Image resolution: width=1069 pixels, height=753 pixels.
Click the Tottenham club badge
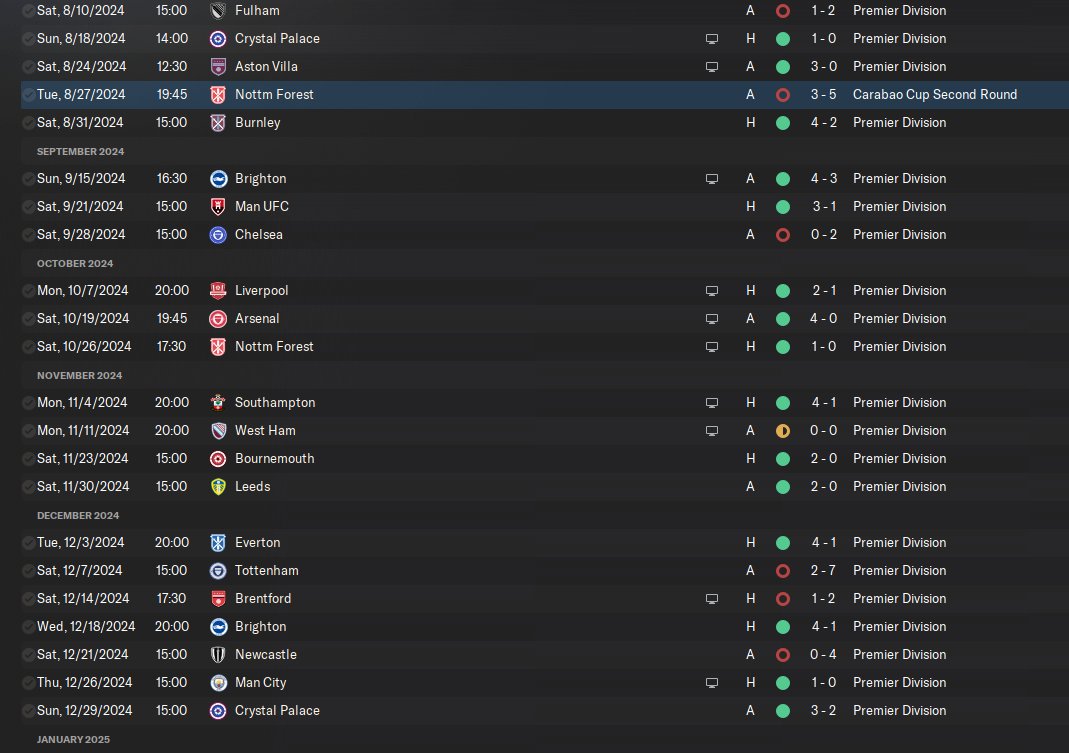[218, 571]
